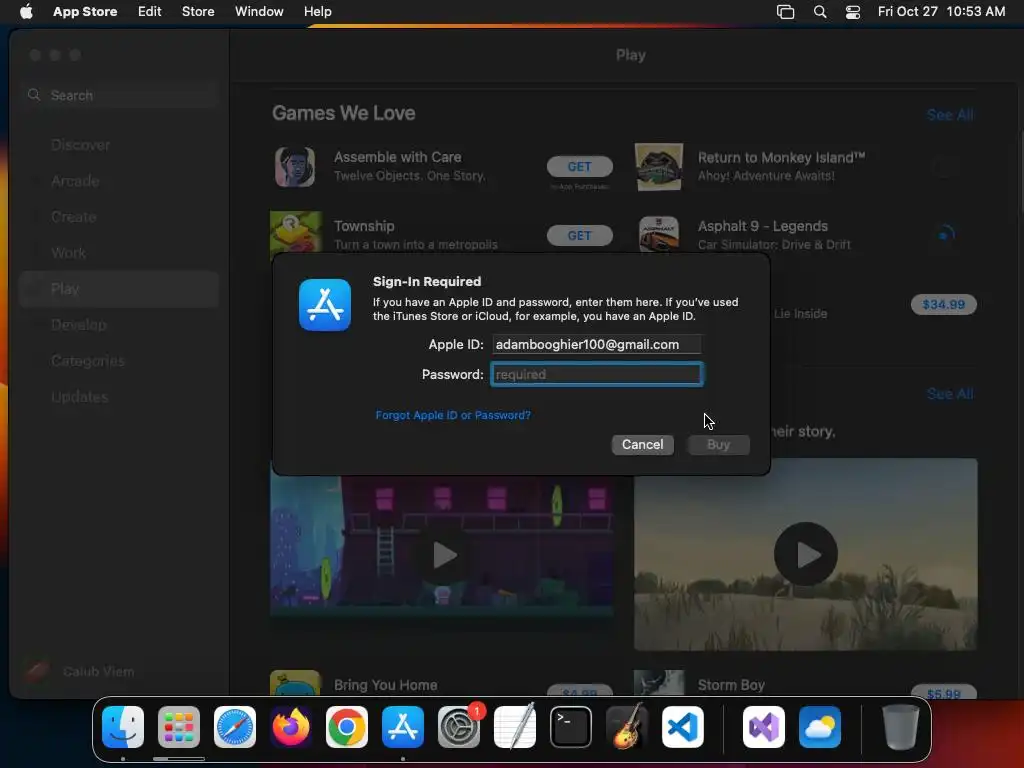Viewport: 1024px width, 768px height.
Task: Click the Bring You Home title
Action: (x=385, y=685)
